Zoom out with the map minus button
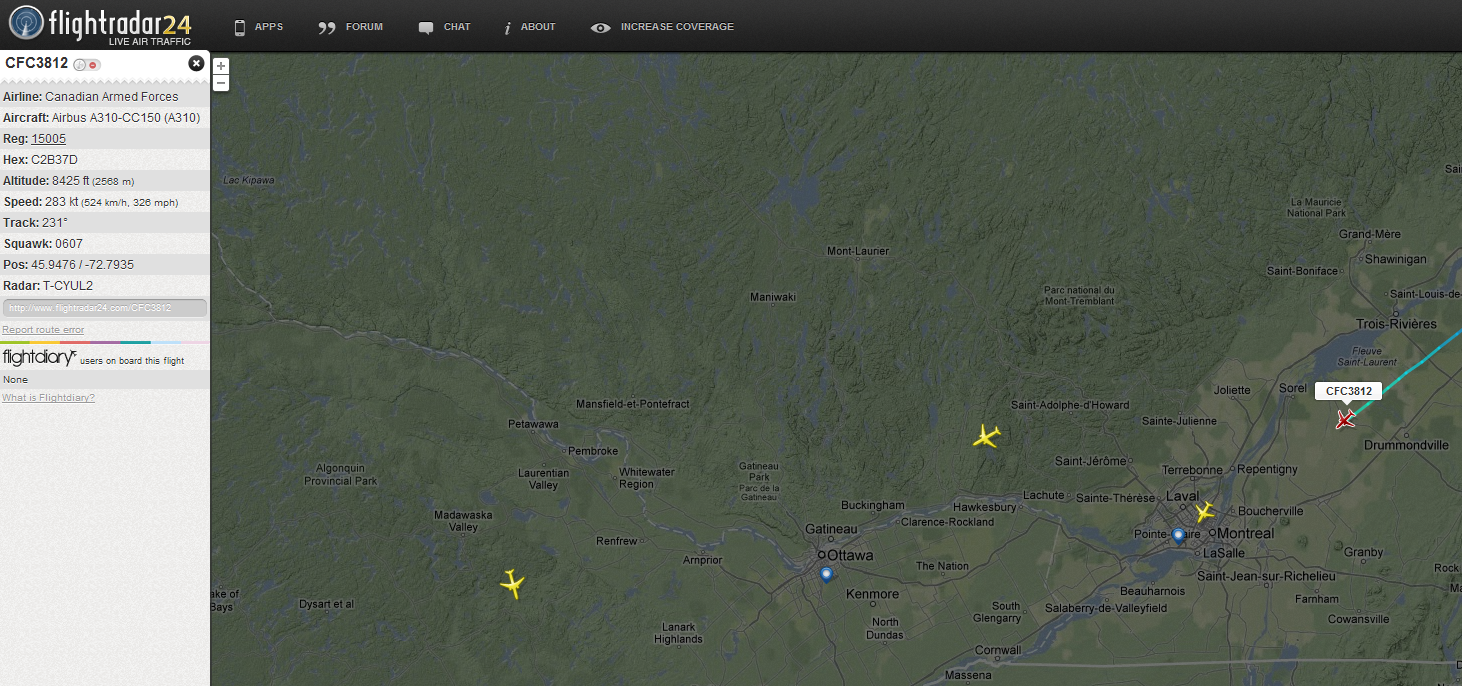 click(221, 82)
